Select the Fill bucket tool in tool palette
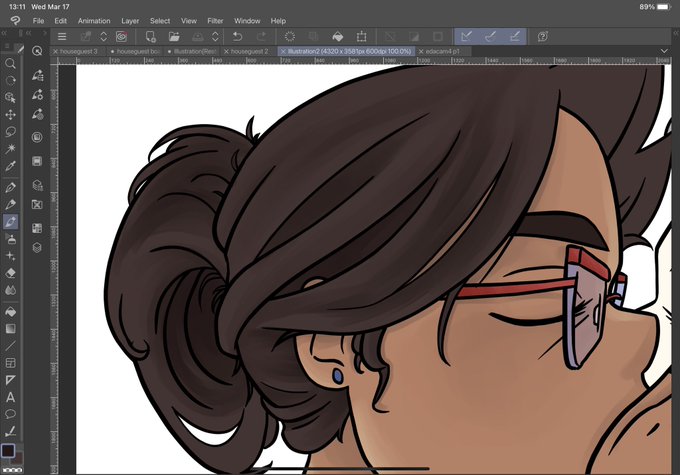 (10, 311)
